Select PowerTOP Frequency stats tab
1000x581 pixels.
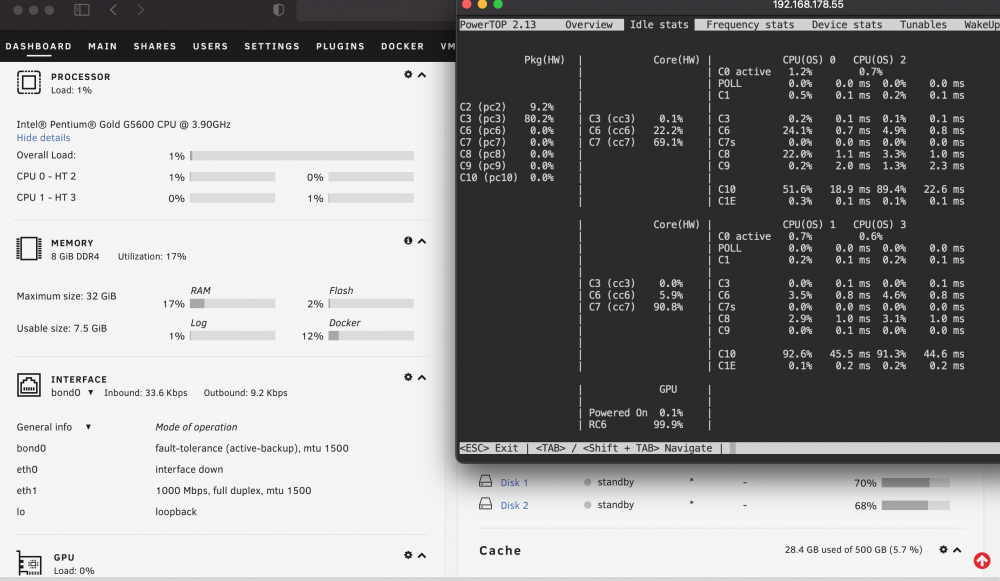click(x=750, y=25)
